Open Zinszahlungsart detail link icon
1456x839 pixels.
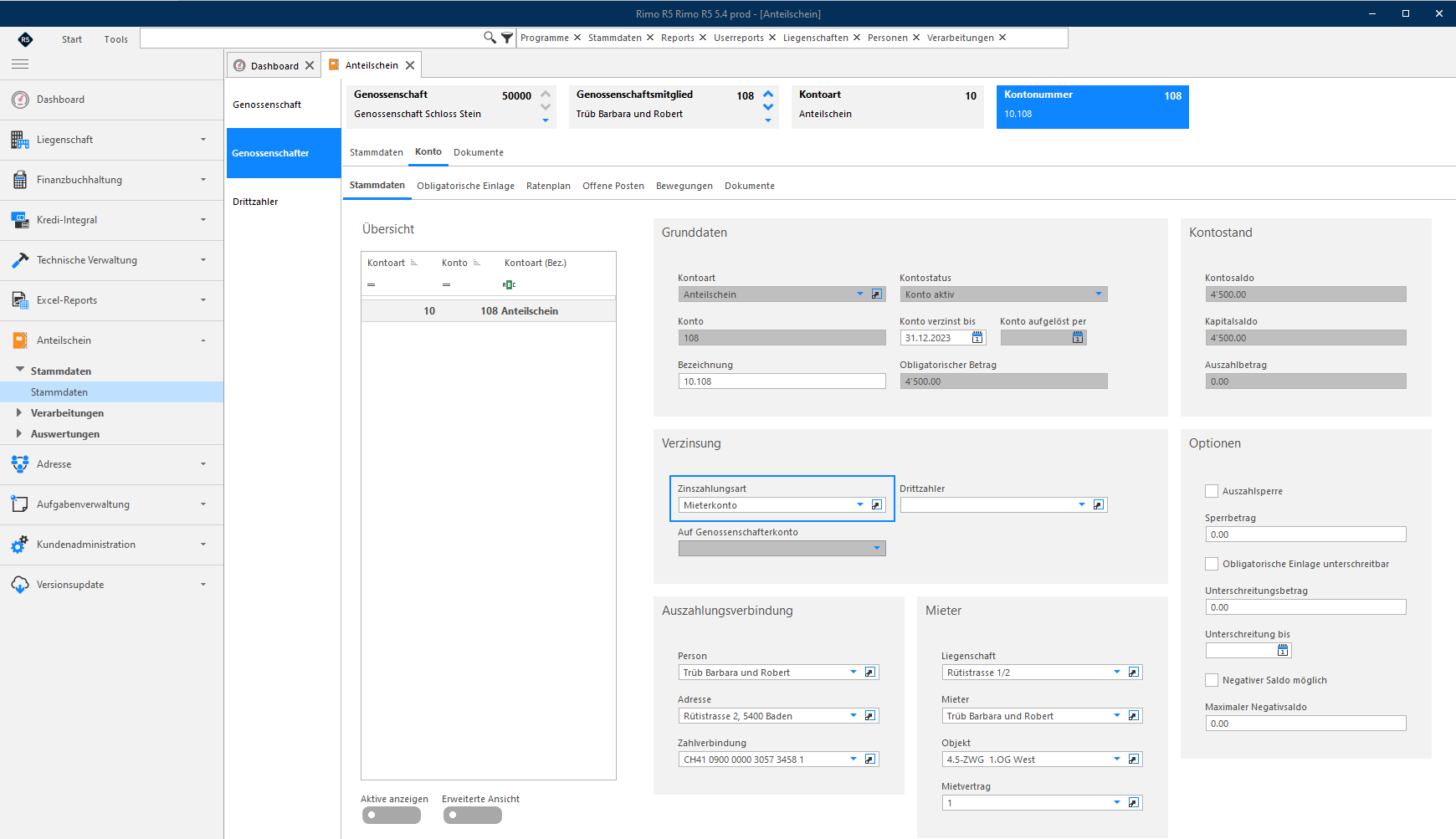pos(877,505)
